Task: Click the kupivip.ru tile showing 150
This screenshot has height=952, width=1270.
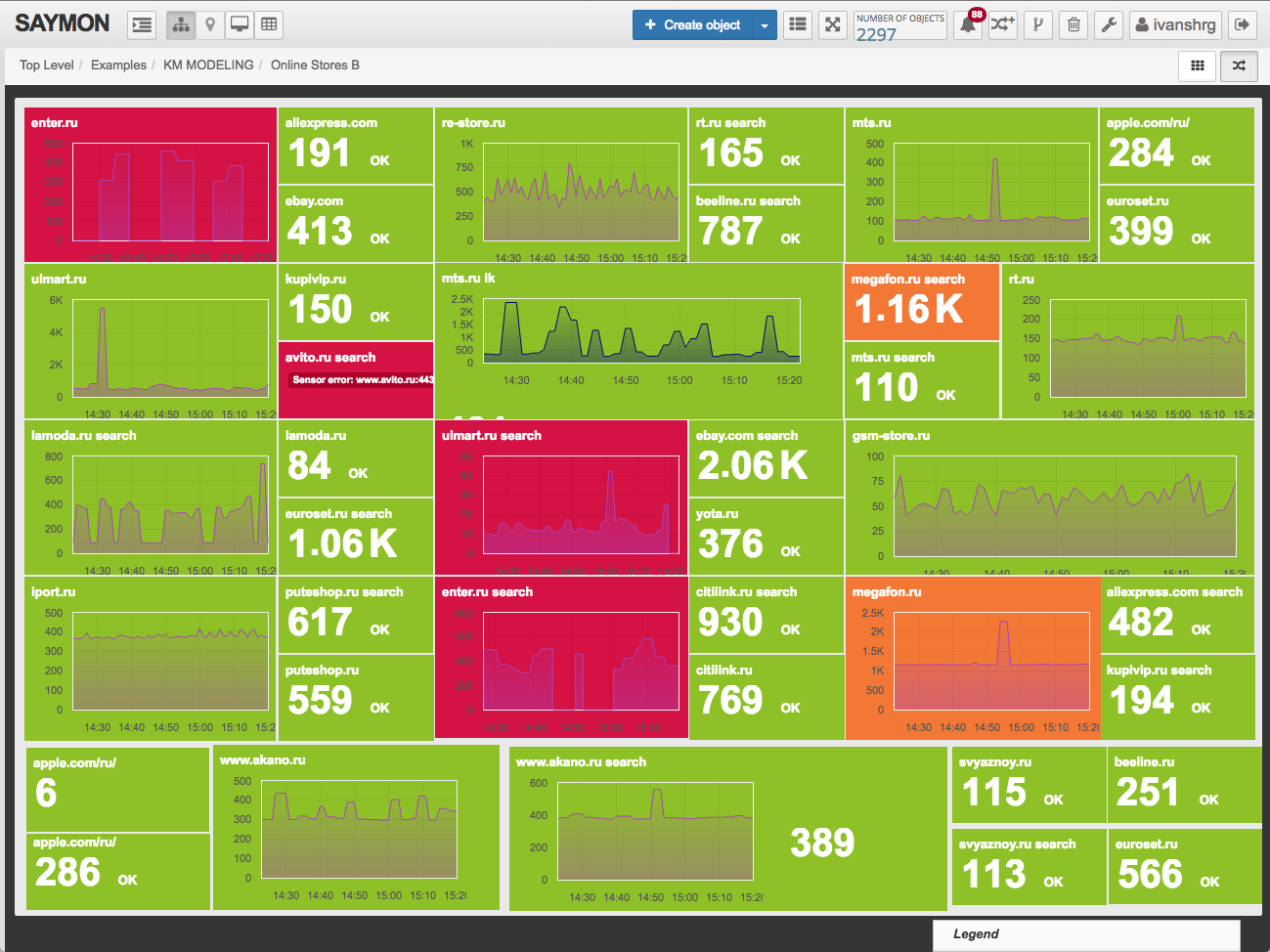Action: pos(356,302)
